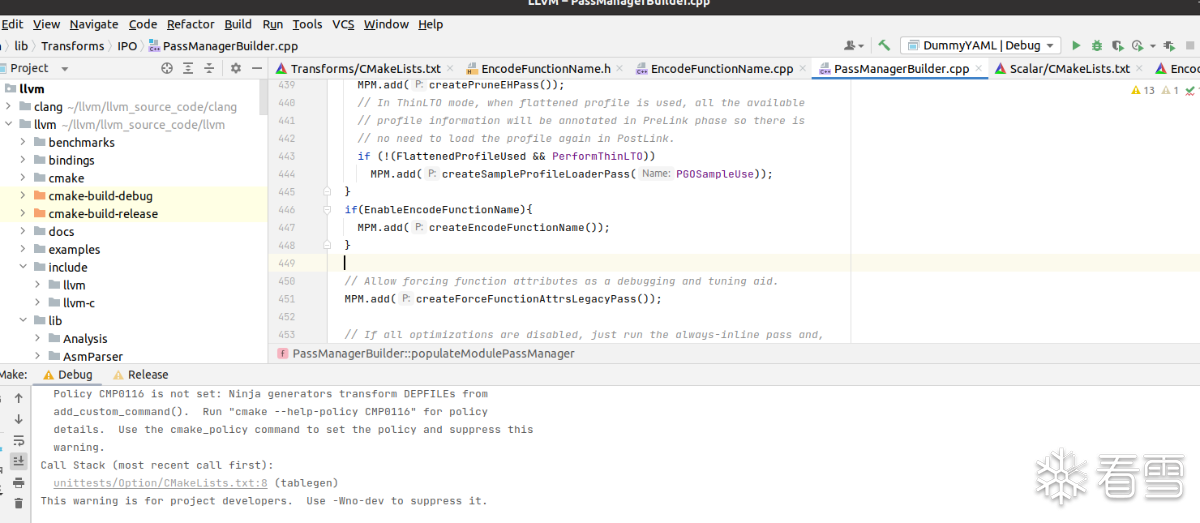1200x523 pixels.
Task: Run with coverage icon
Action: 1117,45
